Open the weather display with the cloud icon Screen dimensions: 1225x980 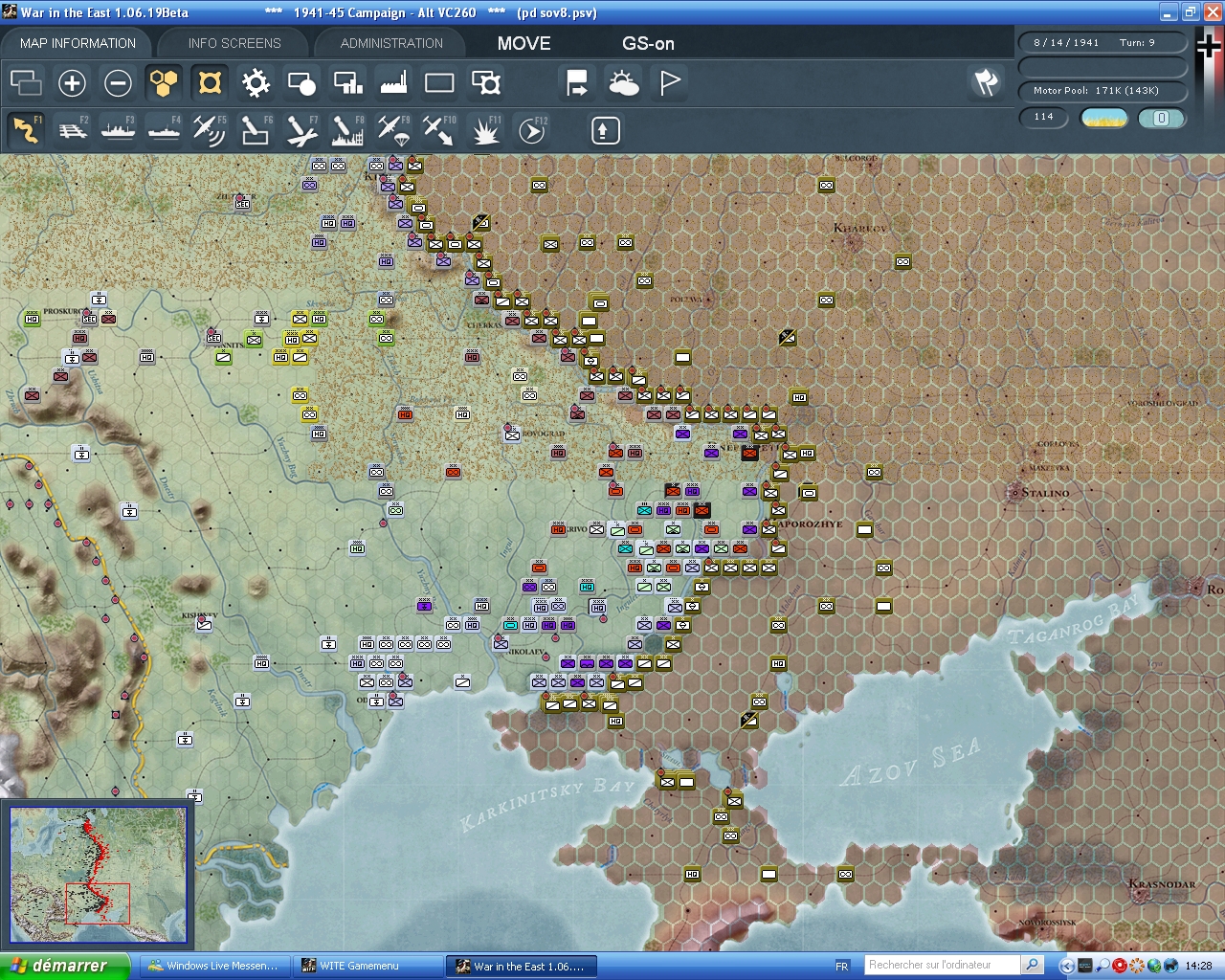[623, 83]
